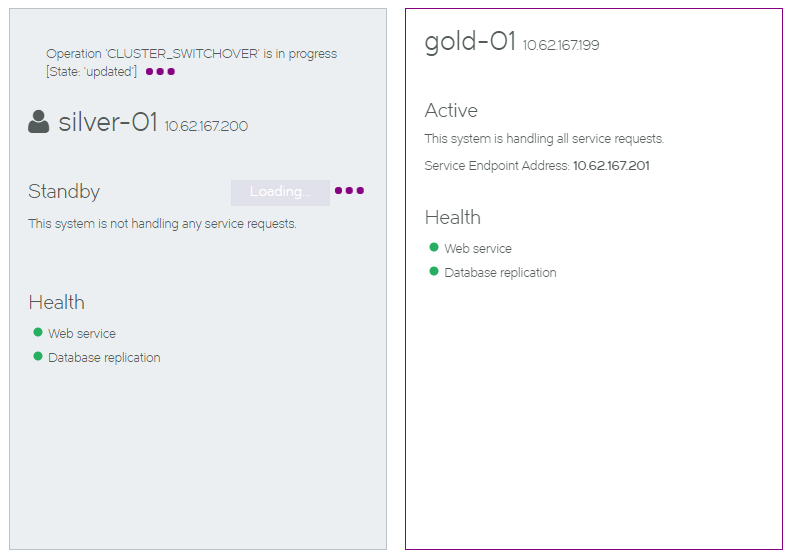The image size is (794, 560).
Task: Select the silver-01 node title
Action: [108, 122]
